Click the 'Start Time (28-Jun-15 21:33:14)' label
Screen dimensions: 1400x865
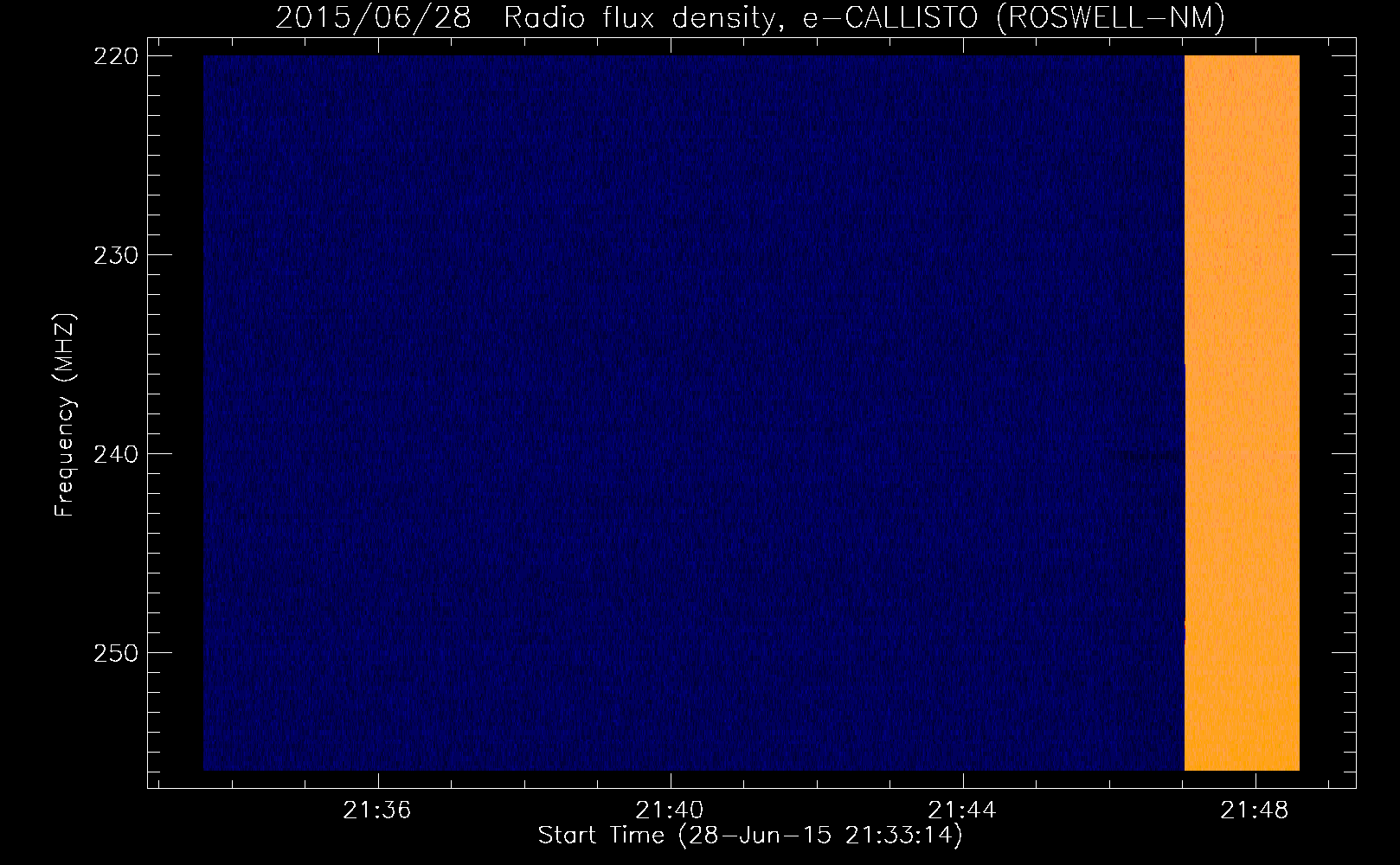pyautogui.click(x=750, y=836)
